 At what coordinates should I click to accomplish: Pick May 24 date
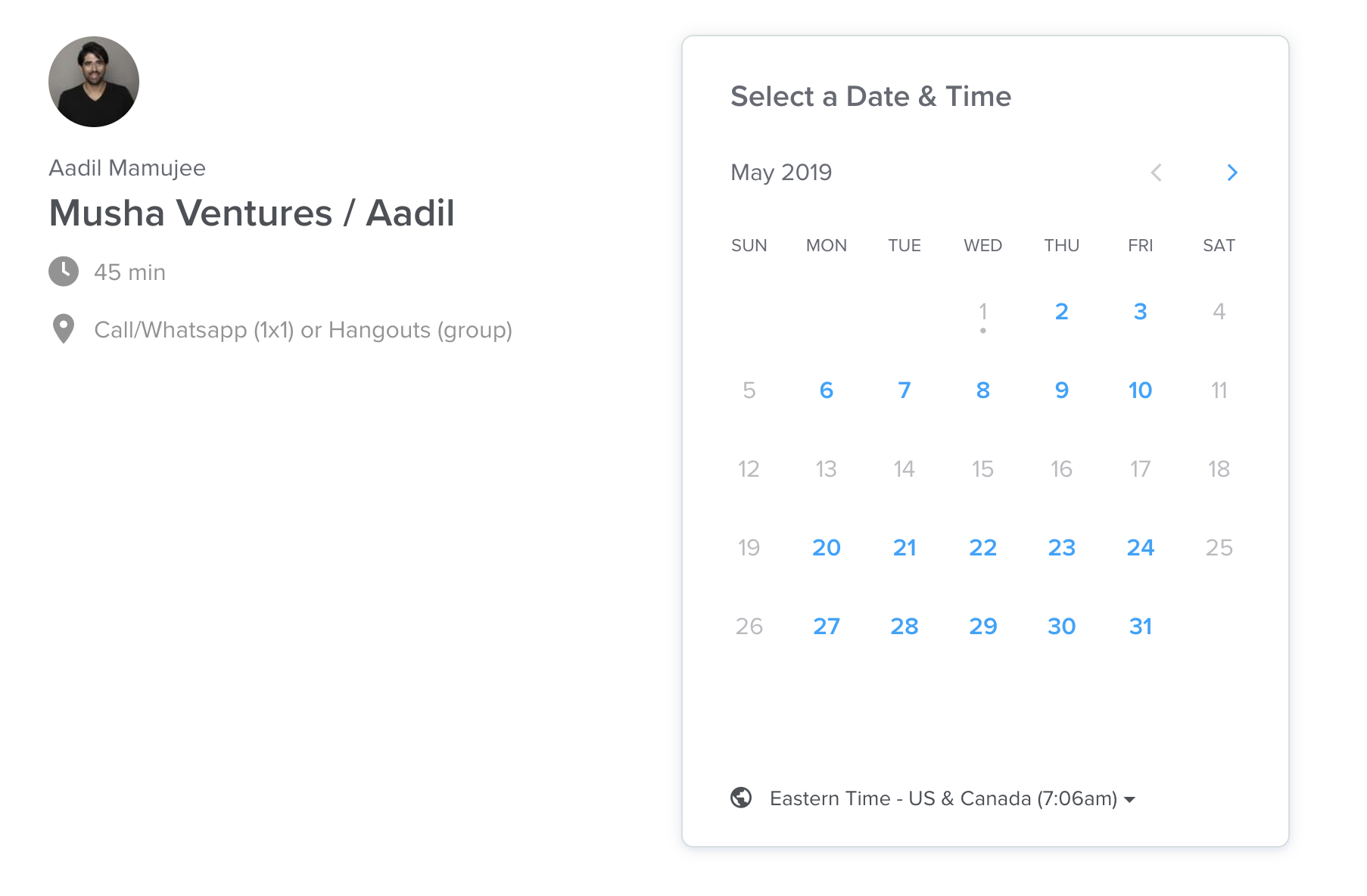coord(1140,548)
